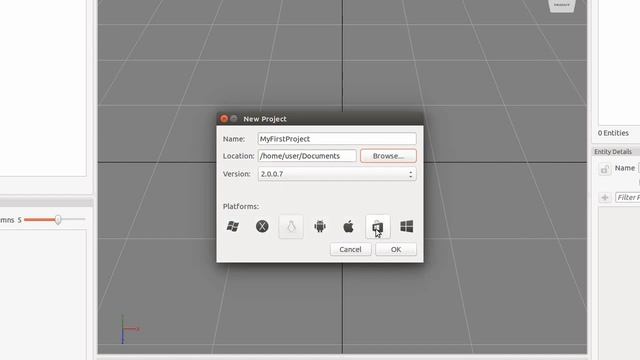Select the Mac OS X platform icon
Viewport: 640px width, 360px height.
click(x=262, y=226)
